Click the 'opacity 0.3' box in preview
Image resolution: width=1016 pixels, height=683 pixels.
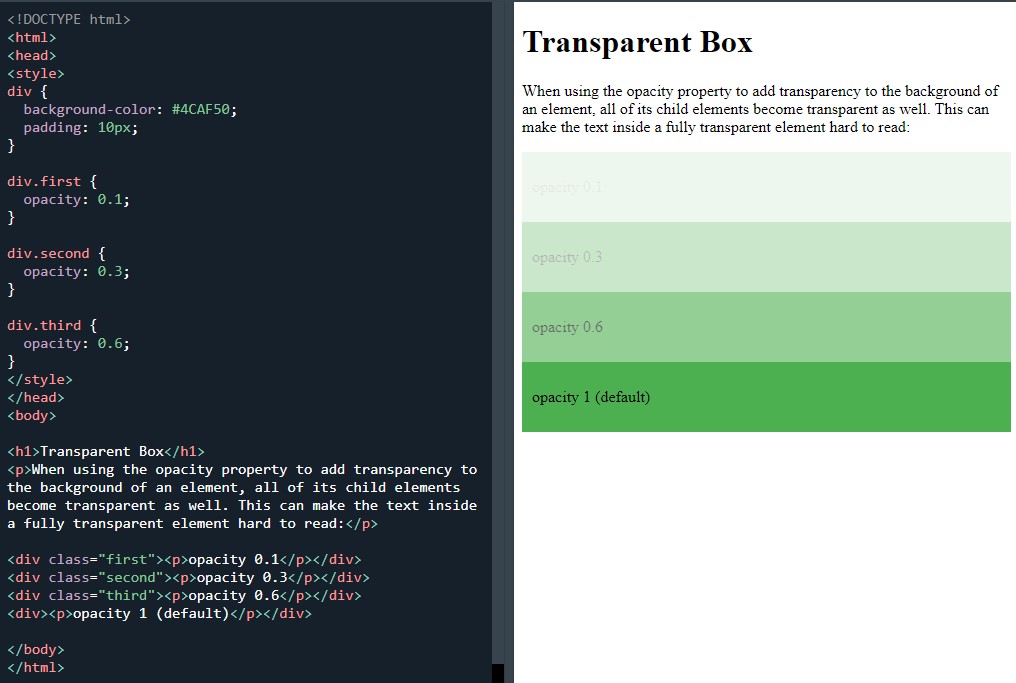click(x=765, y=257)
